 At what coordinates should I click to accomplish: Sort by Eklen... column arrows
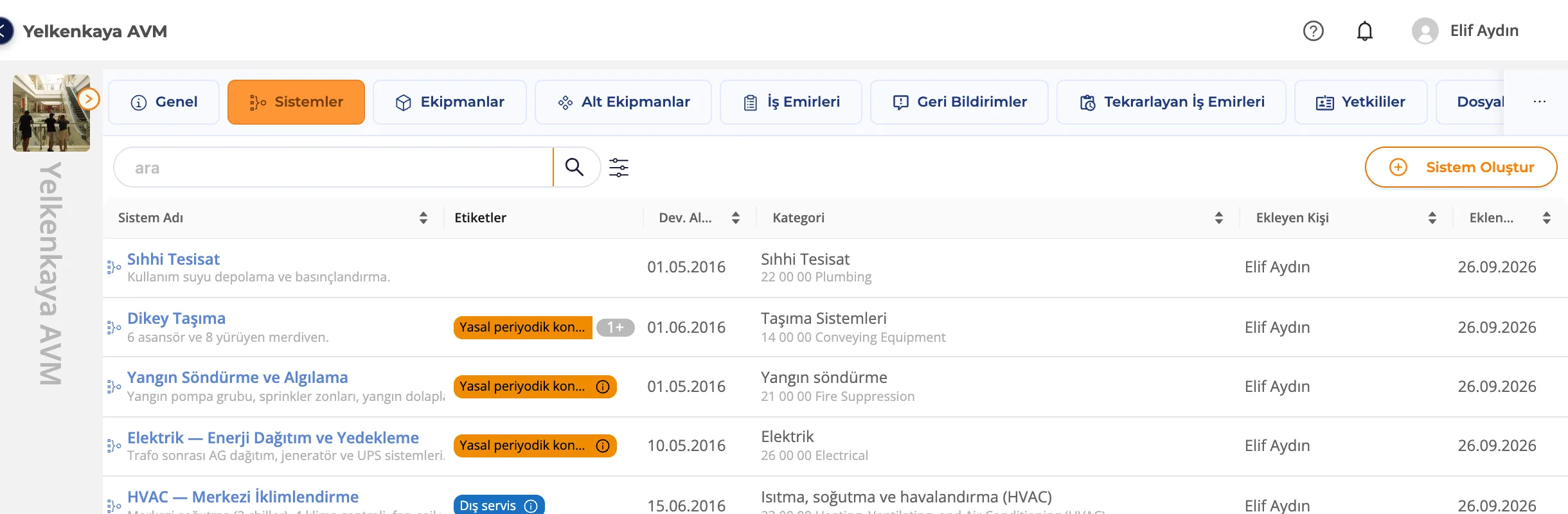[1547, 218]
